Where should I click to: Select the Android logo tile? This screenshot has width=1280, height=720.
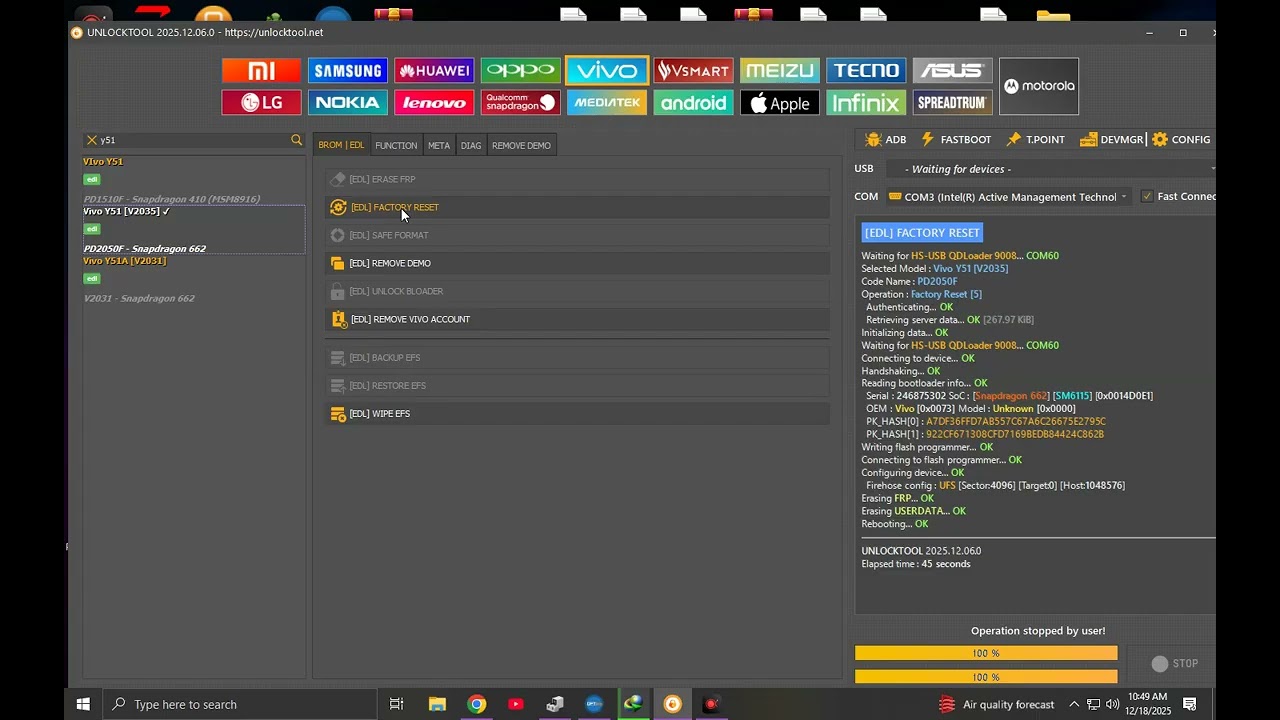coord(693,103)
